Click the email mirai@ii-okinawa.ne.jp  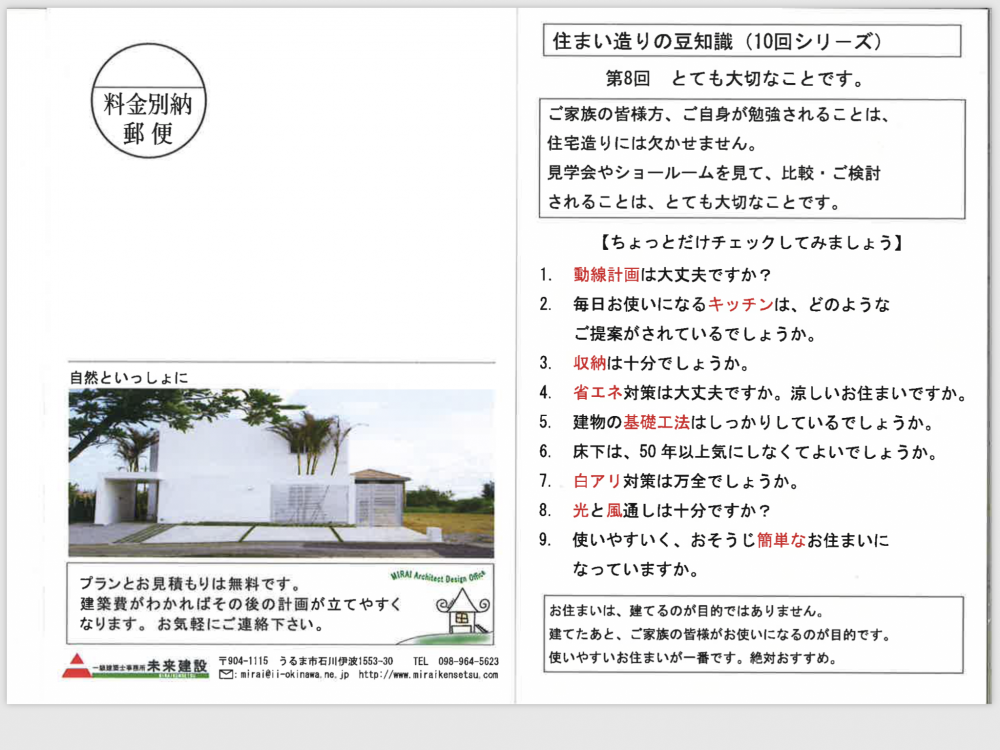click(295, 675)
